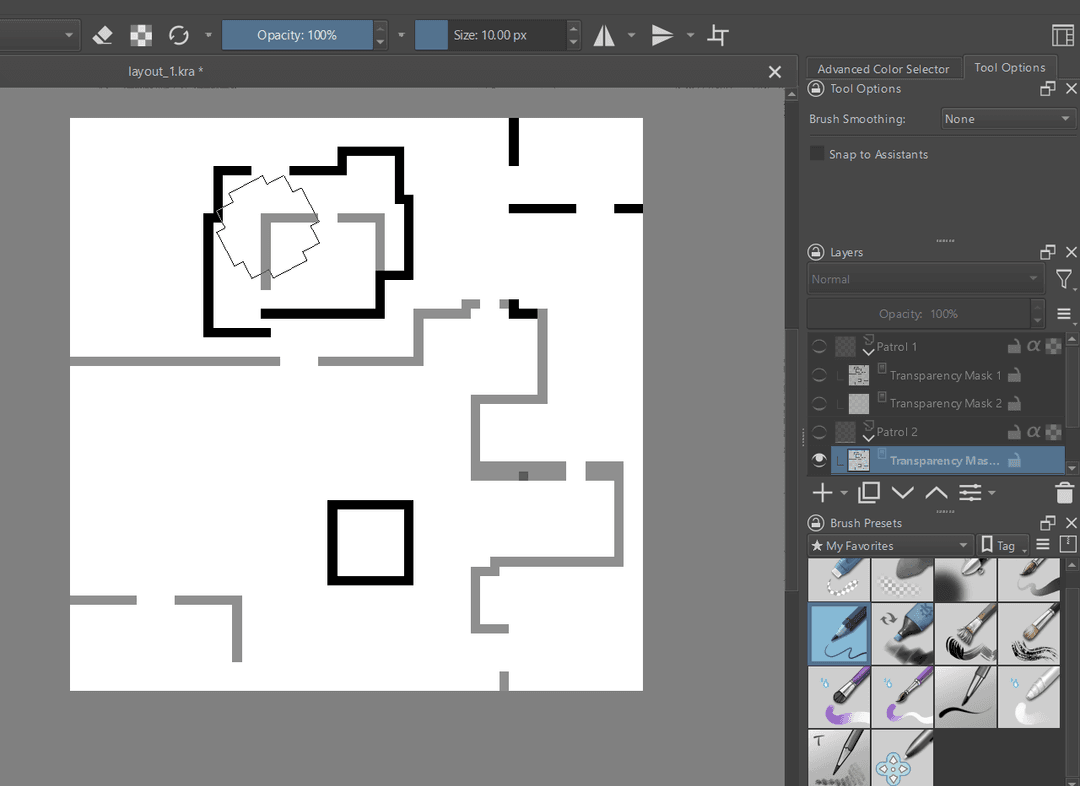Move selected layer up
Image resolution: width=1080 pixels, height=786 pixels.
coord(936,493)
